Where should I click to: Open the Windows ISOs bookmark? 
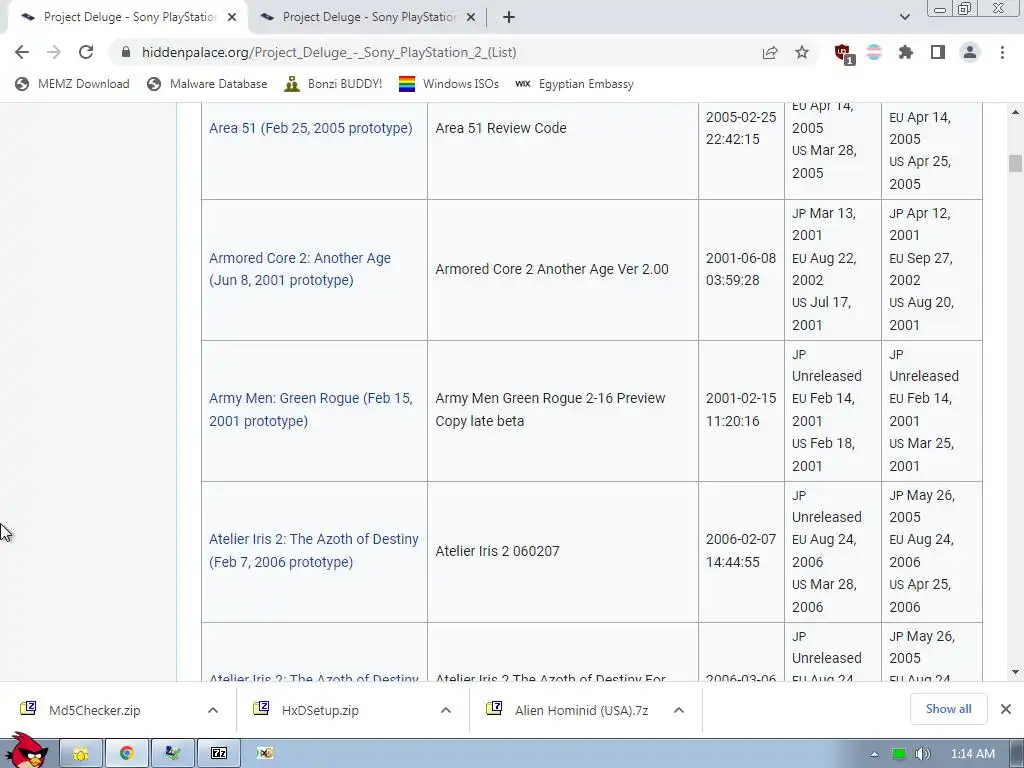point(449,84)
